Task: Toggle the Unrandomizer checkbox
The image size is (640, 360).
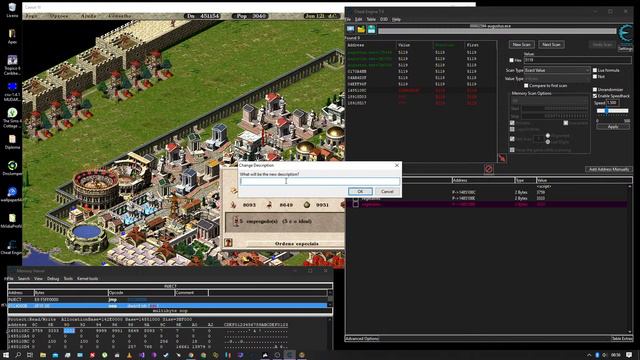Action: tap(595, 89)
